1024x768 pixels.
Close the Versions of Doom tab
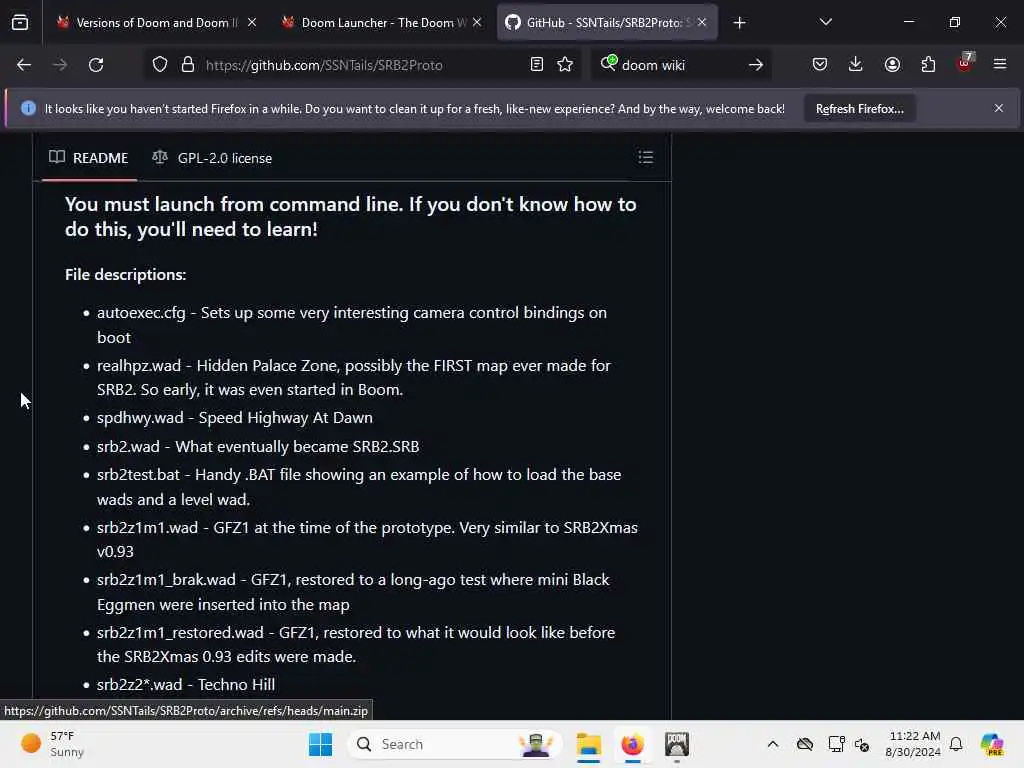(252, 22)
